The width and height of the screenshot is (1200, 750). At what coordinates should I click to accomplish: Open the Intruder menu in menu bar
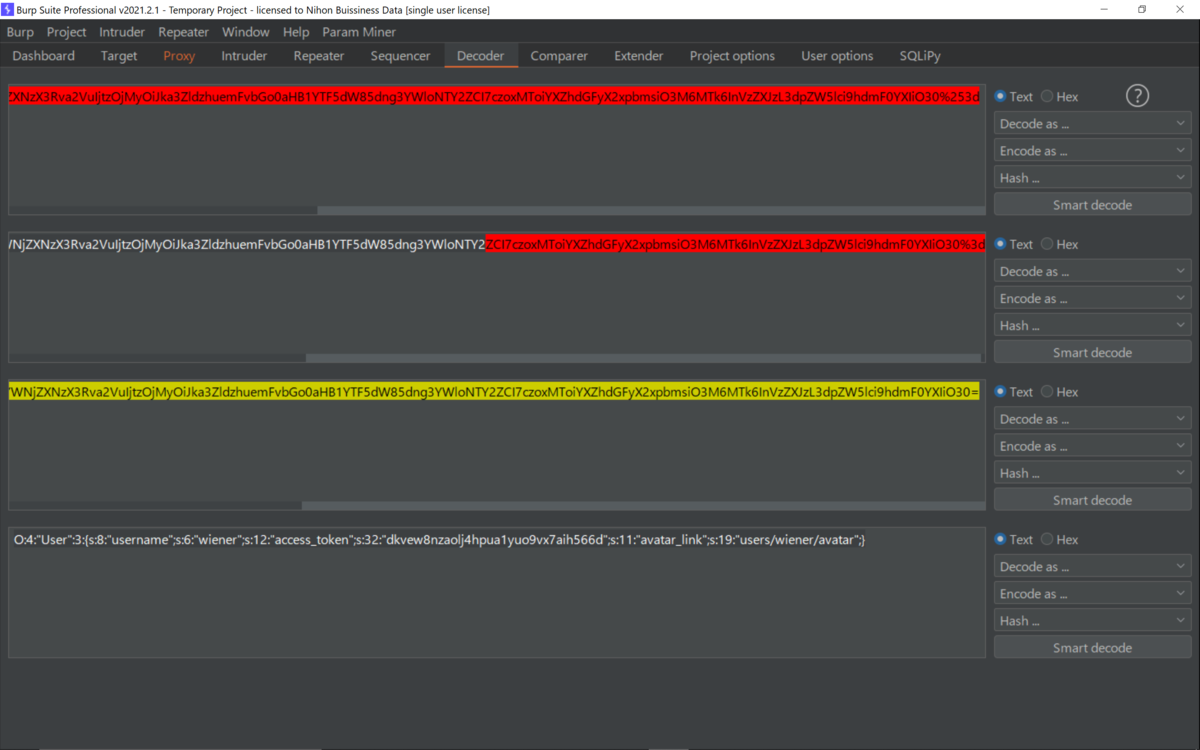coord(122,32)
